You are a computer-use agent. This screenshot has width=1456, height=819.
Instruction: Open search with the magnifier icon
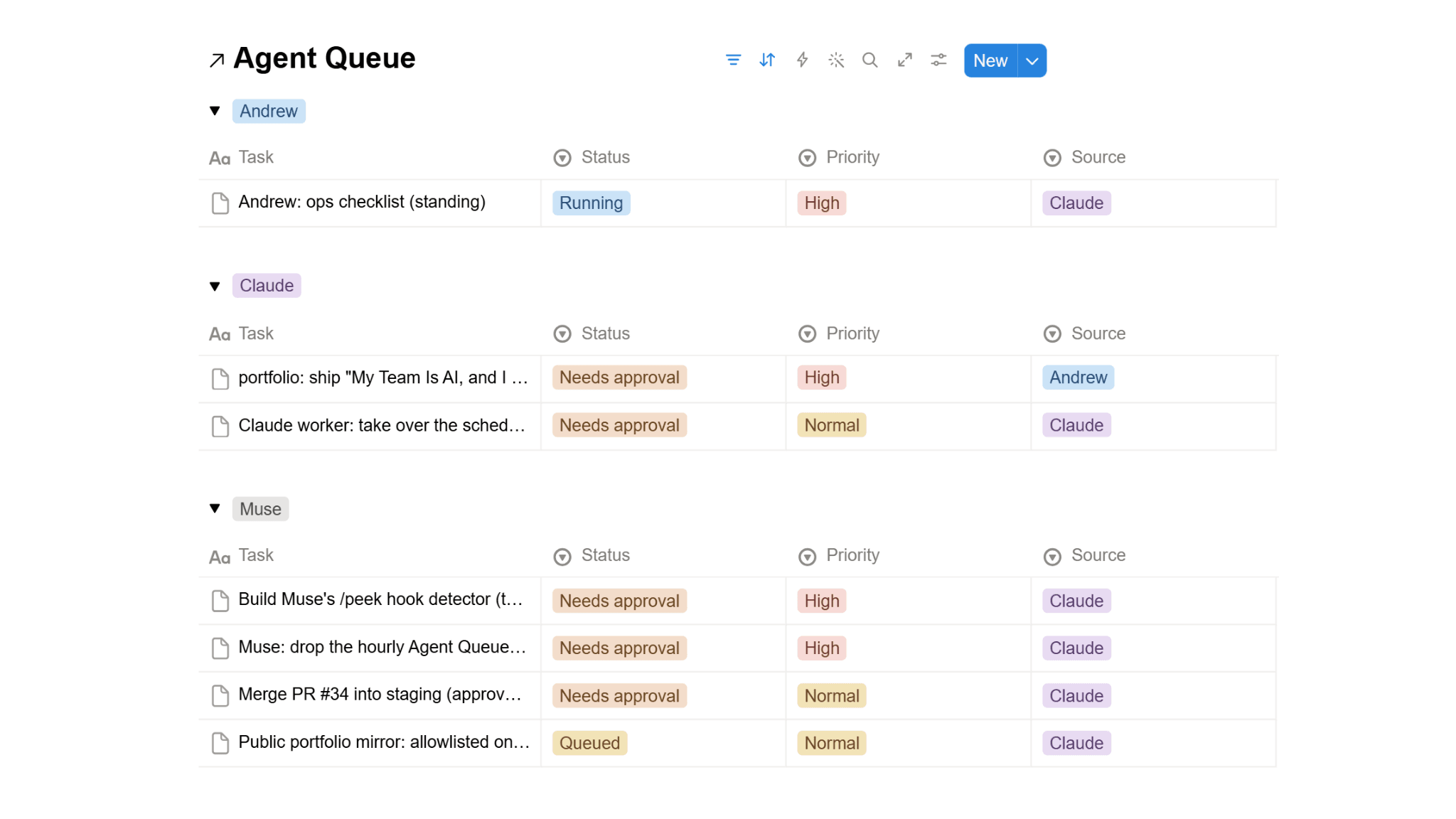tap(870, 60)
